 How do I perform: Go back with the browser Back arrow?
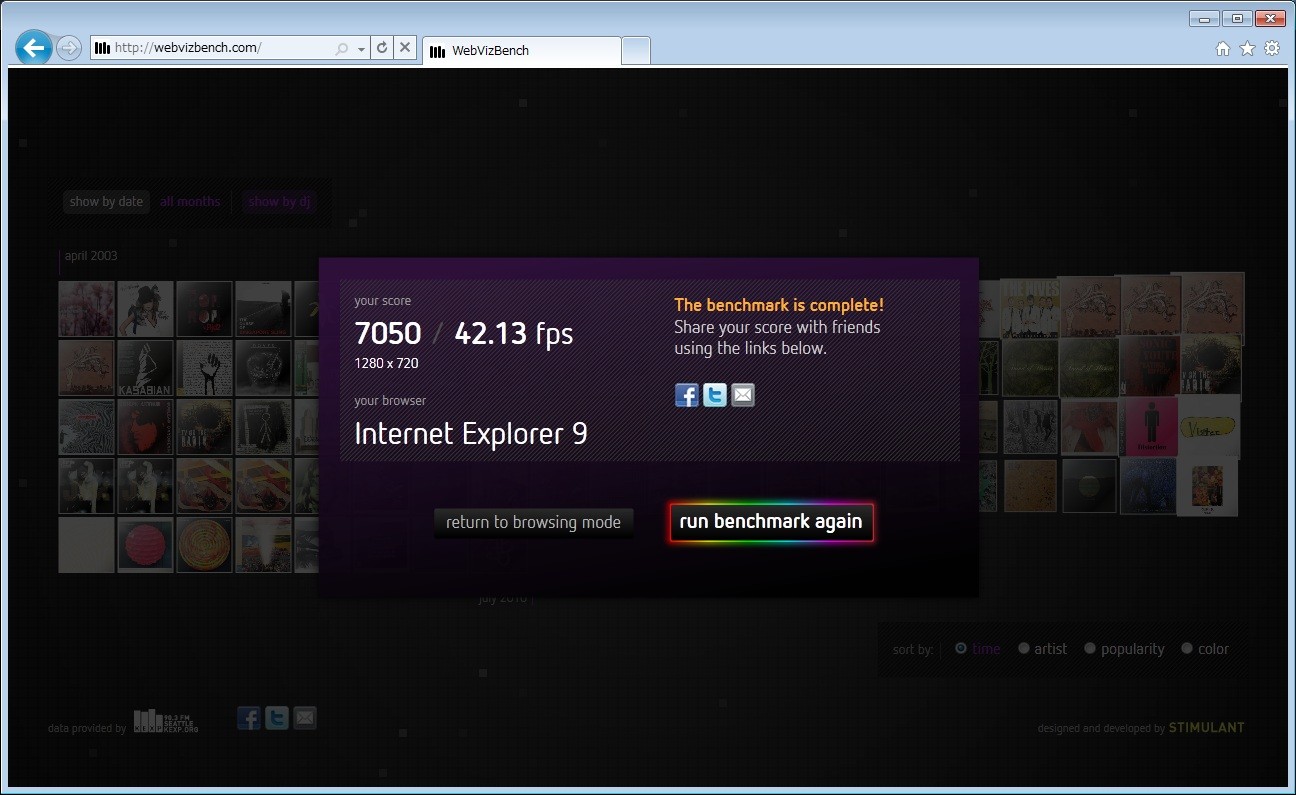point(33,47)
